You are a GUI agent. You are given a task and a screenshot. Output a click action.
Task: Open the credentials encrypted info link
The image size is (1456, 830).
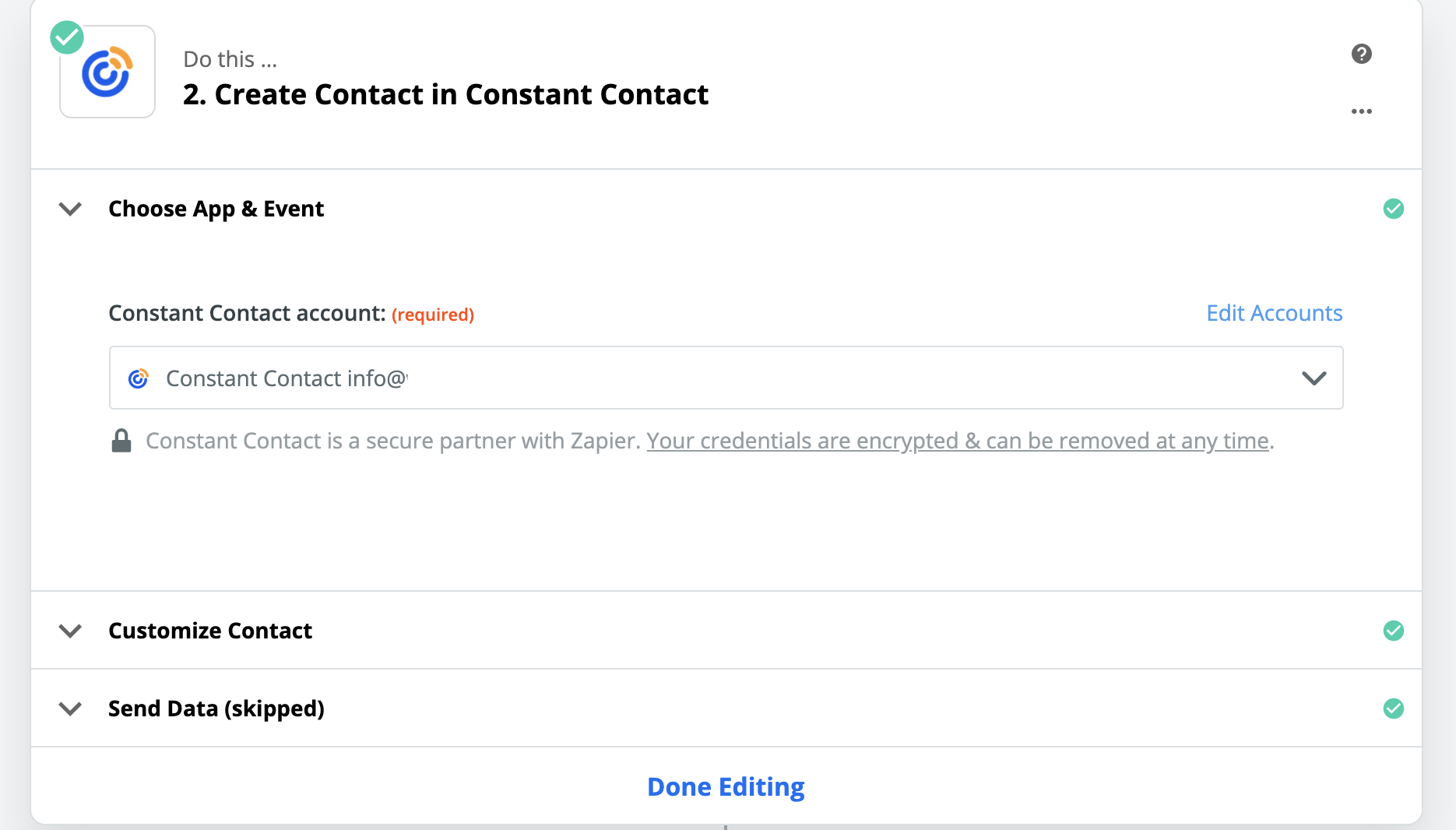click(958, 441)
